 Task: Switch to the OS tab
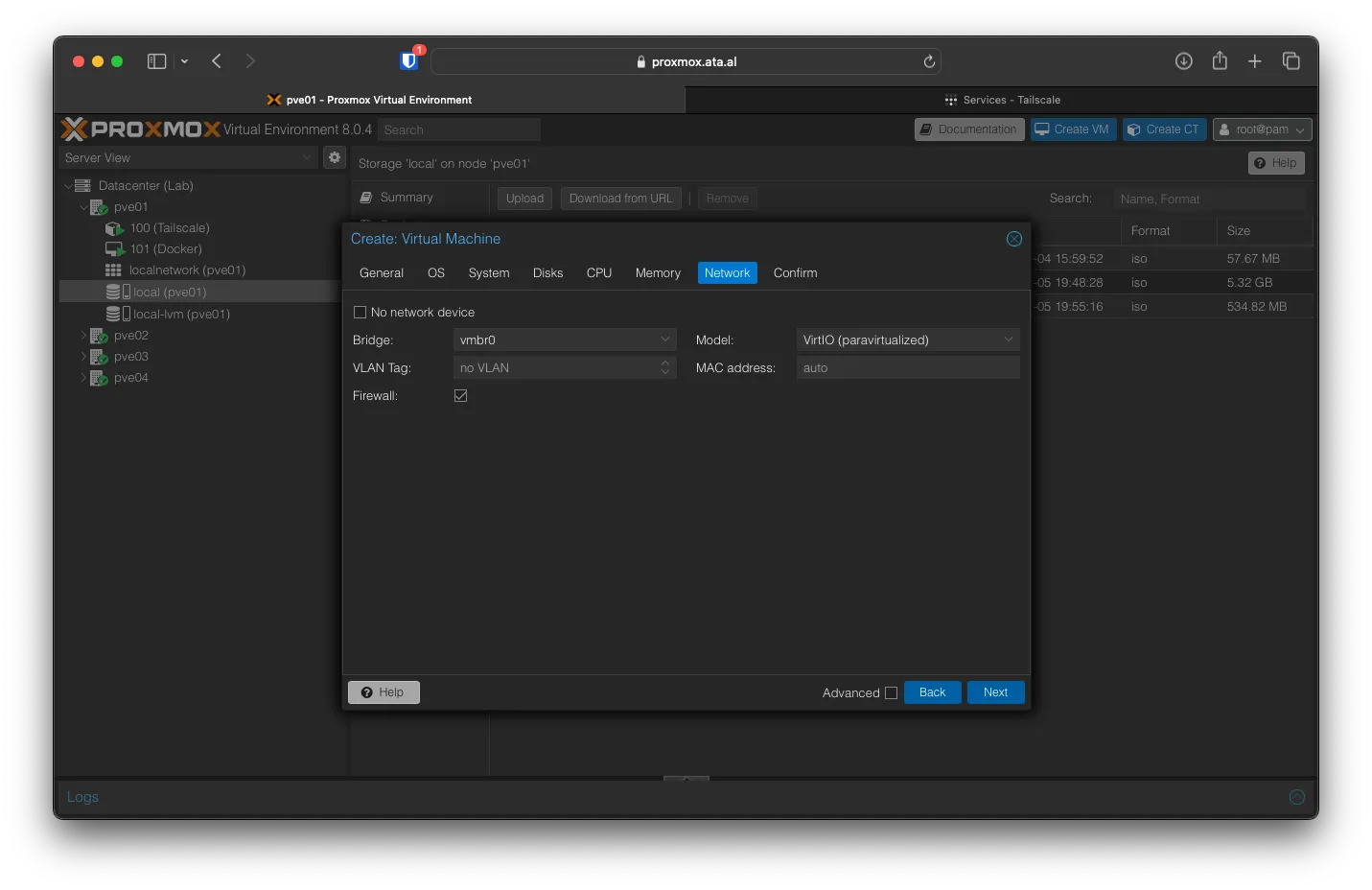pyautogui.click(x=436, y=273)
